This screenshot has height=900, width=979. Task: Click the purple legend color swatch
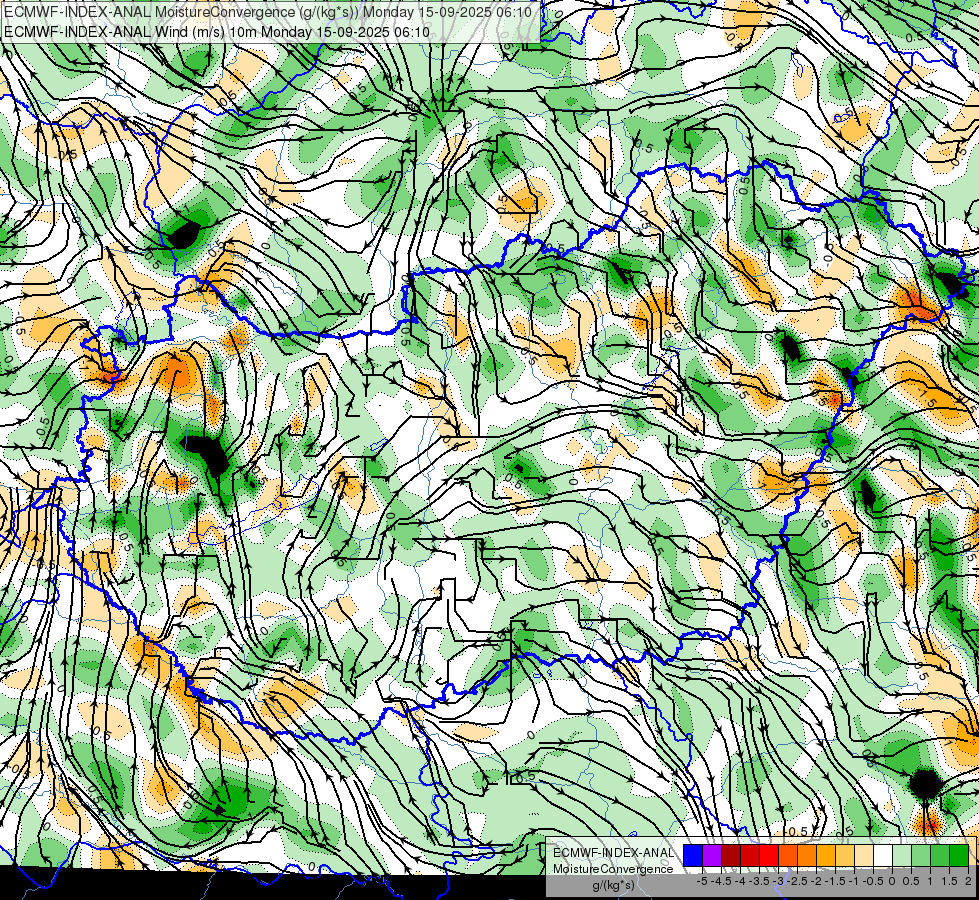point(712,855)
